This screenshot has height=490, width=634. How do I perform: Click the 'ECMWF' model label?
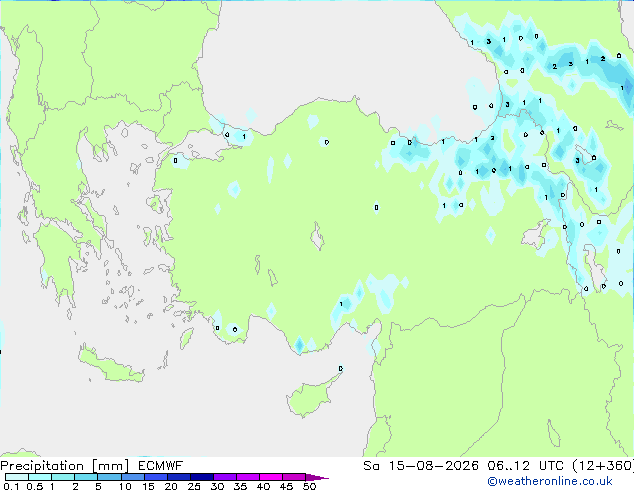click(x=161, y=466)
